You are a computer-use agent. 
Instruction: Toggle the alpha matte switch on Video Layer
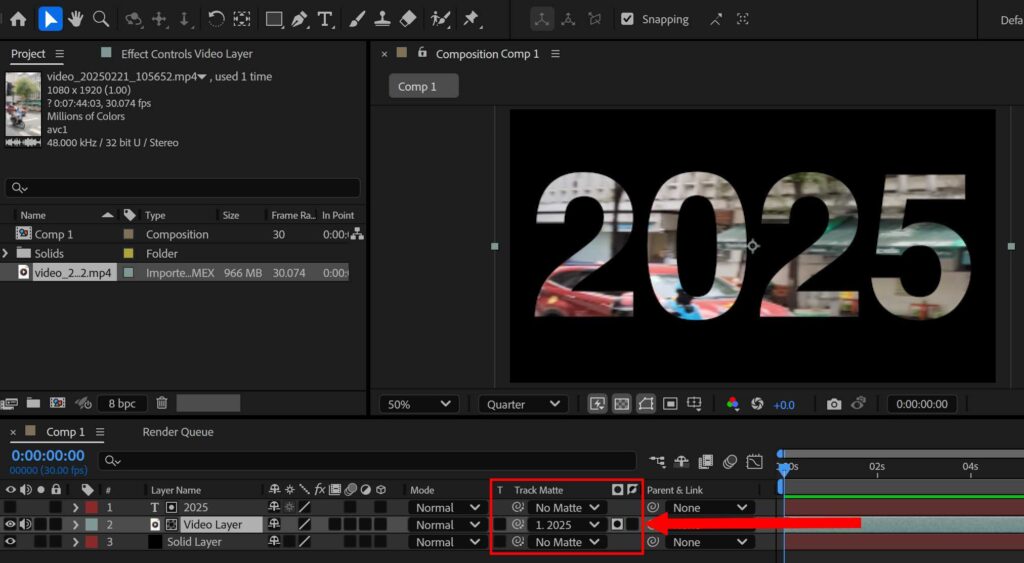[x=617, y=524]
